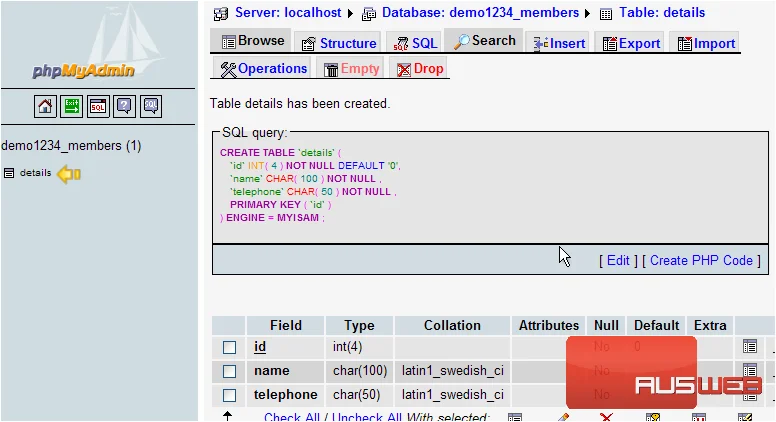Viewport: 776px width, 422px height.
Task: Click the id field name in the table
Action: pos(260,347)
